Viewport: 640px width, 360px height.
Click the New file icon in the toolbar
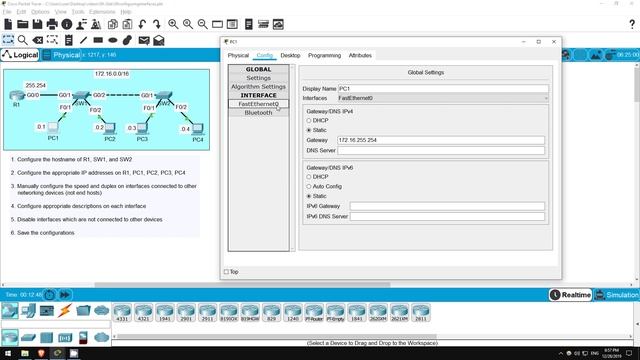point(8,24)
